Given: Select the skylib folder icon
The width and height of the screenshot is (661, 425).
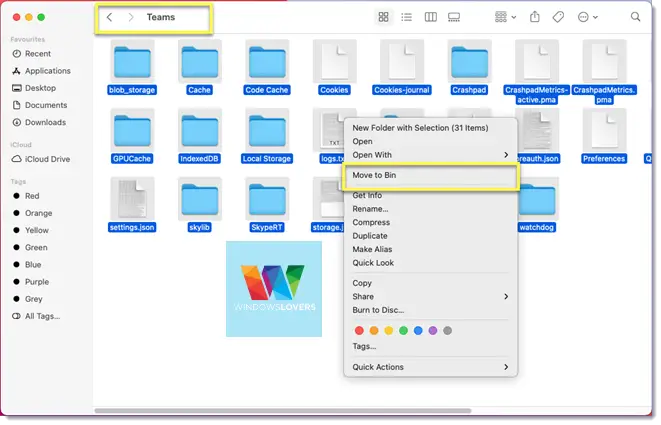Looking at the screenshot, I should pos(199,199).
